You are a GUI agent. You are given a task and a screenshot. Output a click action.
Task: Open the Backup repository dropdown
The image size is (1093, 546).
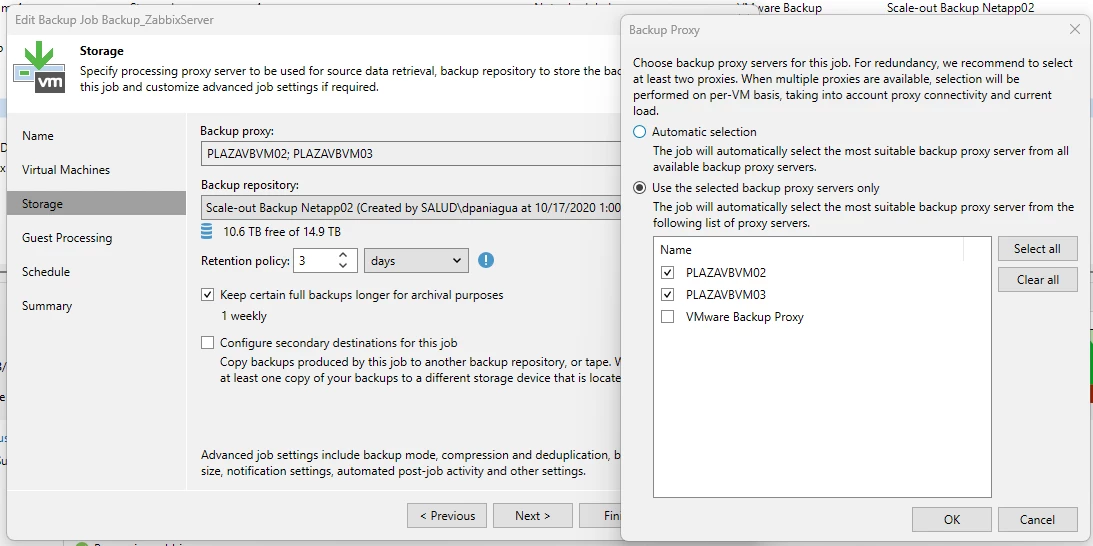click(411, 208)
